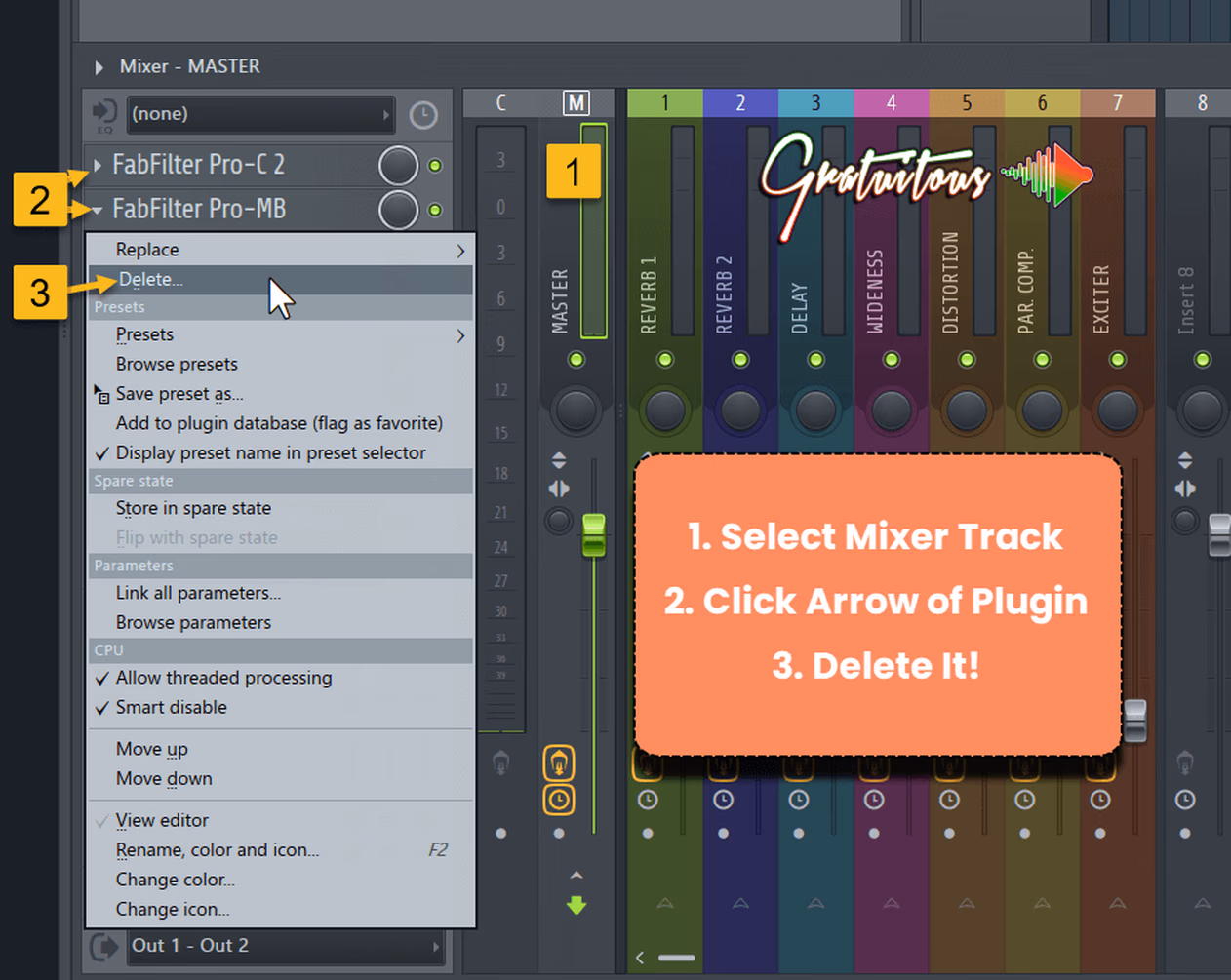Click Insert 8 track latency clock icon
Viewport: 1231px width, 980px height.
tap(1185, 801)
